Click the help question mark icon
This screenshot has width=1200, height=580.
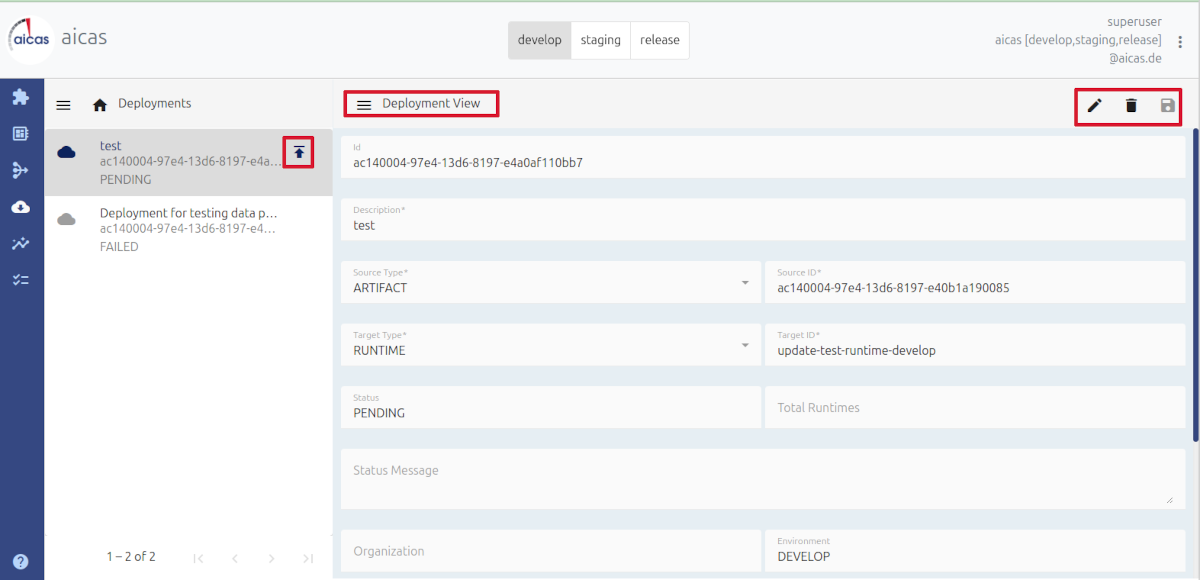20,561
